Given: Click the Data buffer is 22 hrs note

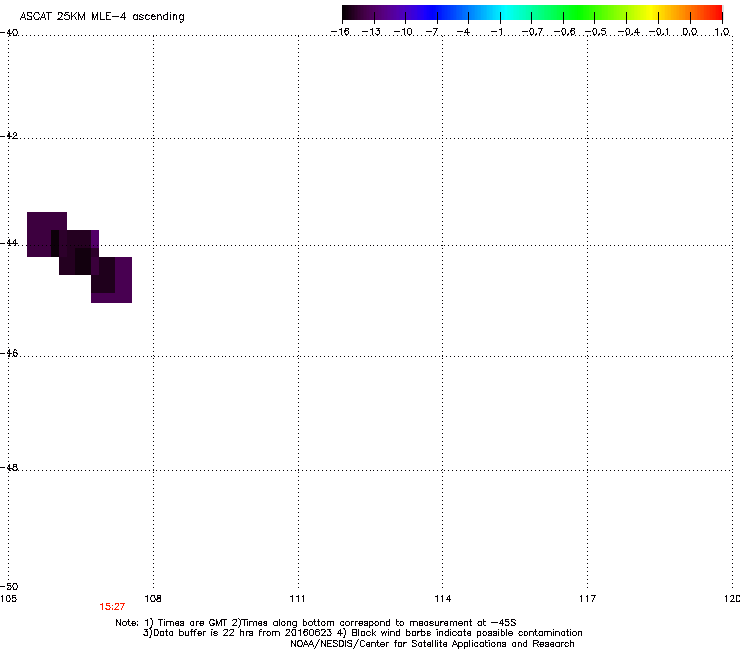Looking at the screenshot, I should click(362, 633).
